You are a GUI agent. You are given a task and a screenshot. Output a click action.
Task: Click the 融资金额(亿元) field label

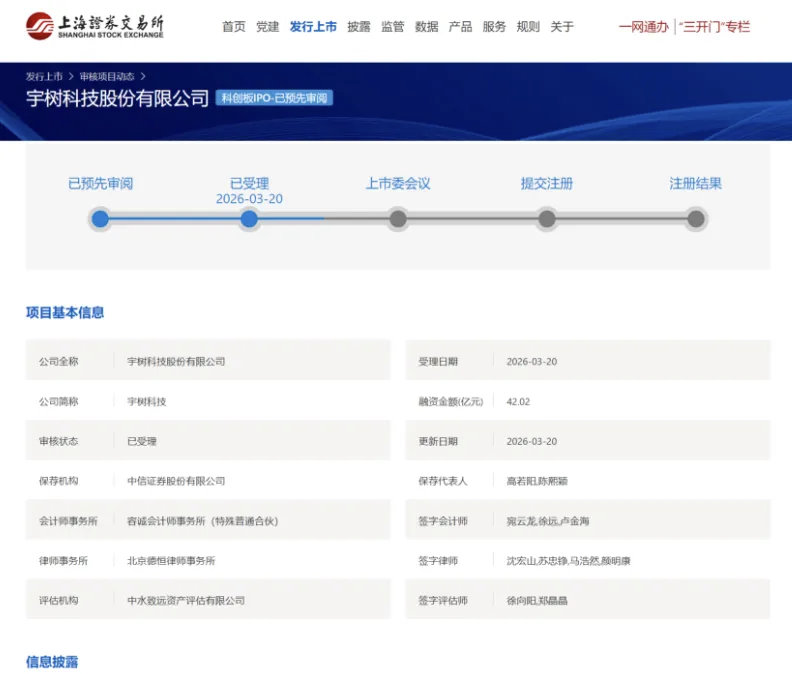click(451, 402)
